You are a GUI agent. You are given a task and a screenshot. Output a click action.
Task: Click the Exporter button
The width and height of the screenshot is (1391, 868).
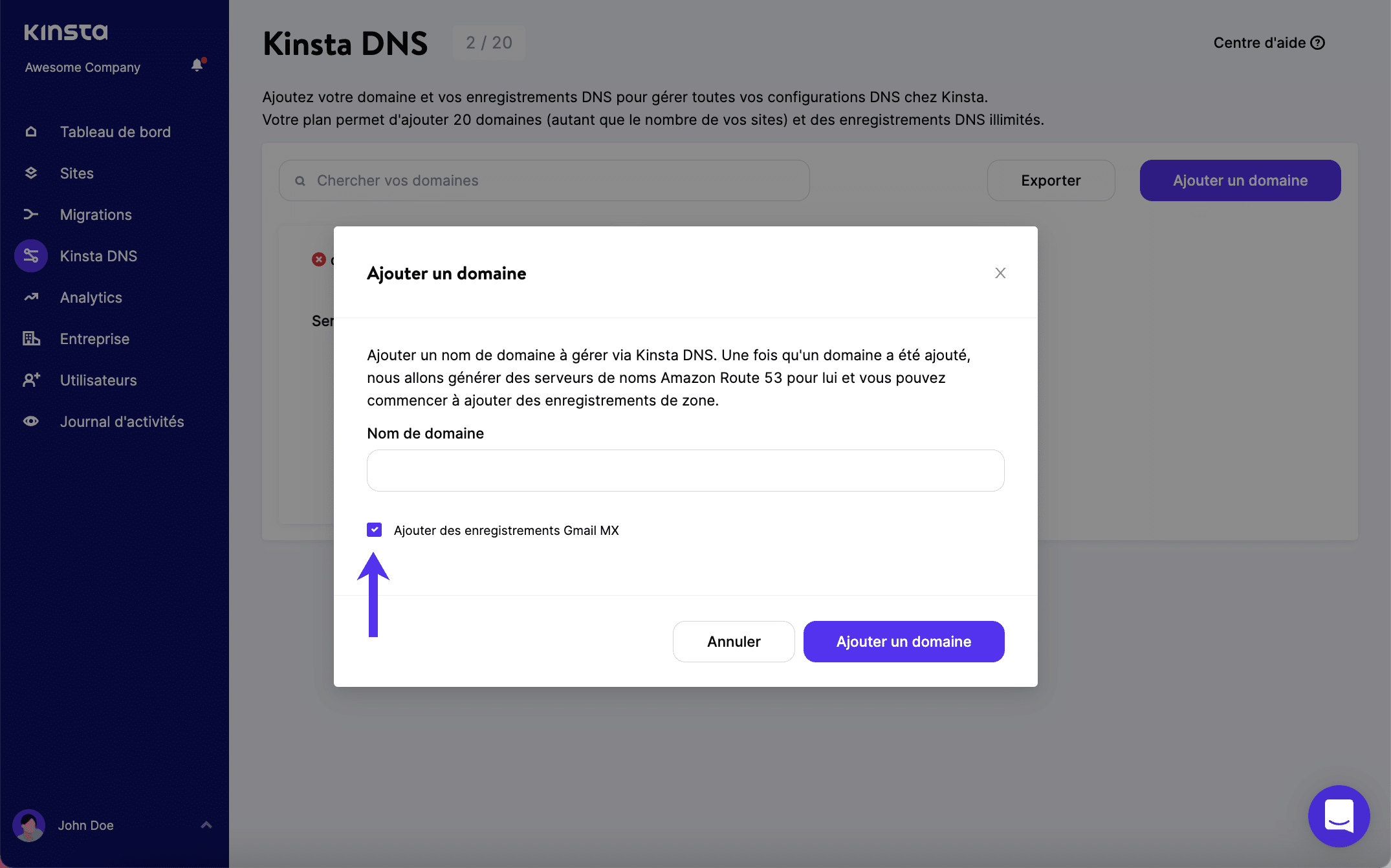pyautogui.click(x=1051, y=180)
